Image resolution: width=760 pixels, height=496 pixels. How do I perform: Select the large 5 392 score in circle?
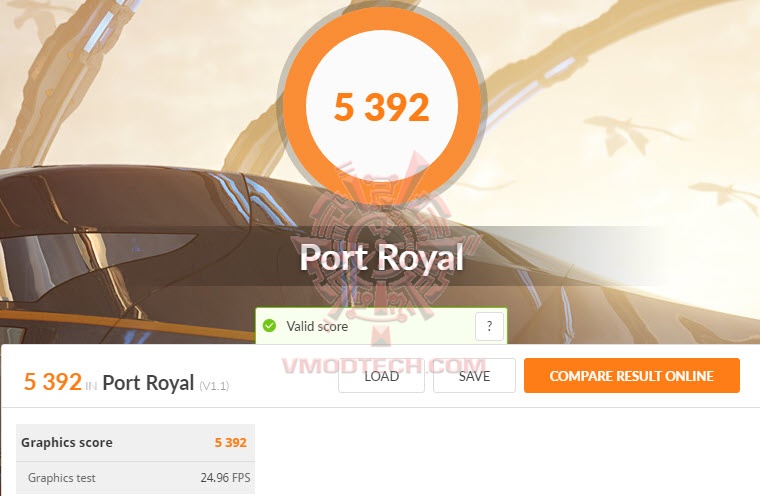(382, 107)
